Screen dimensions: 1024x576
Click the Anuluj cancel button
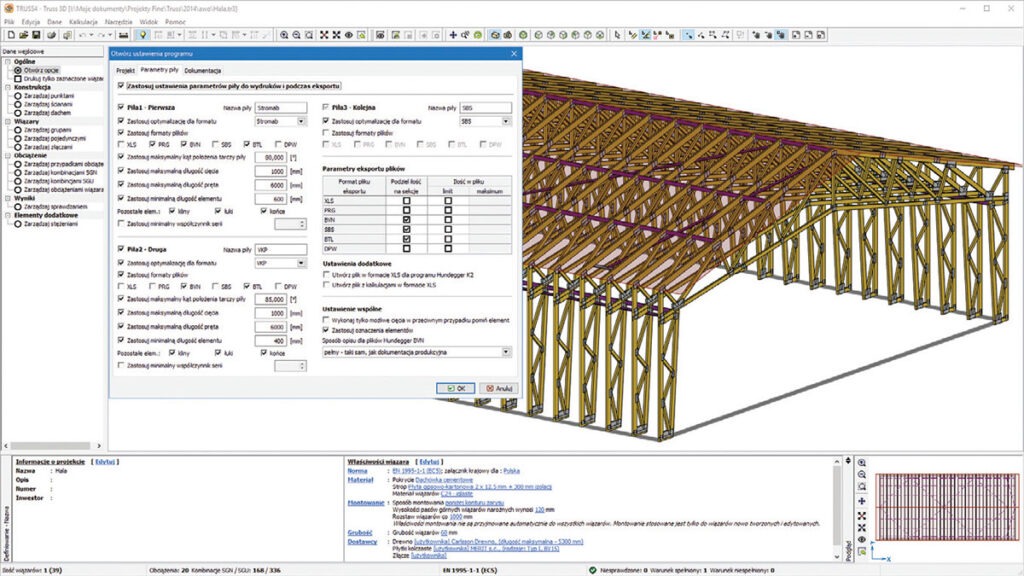(x=499, y=388)
